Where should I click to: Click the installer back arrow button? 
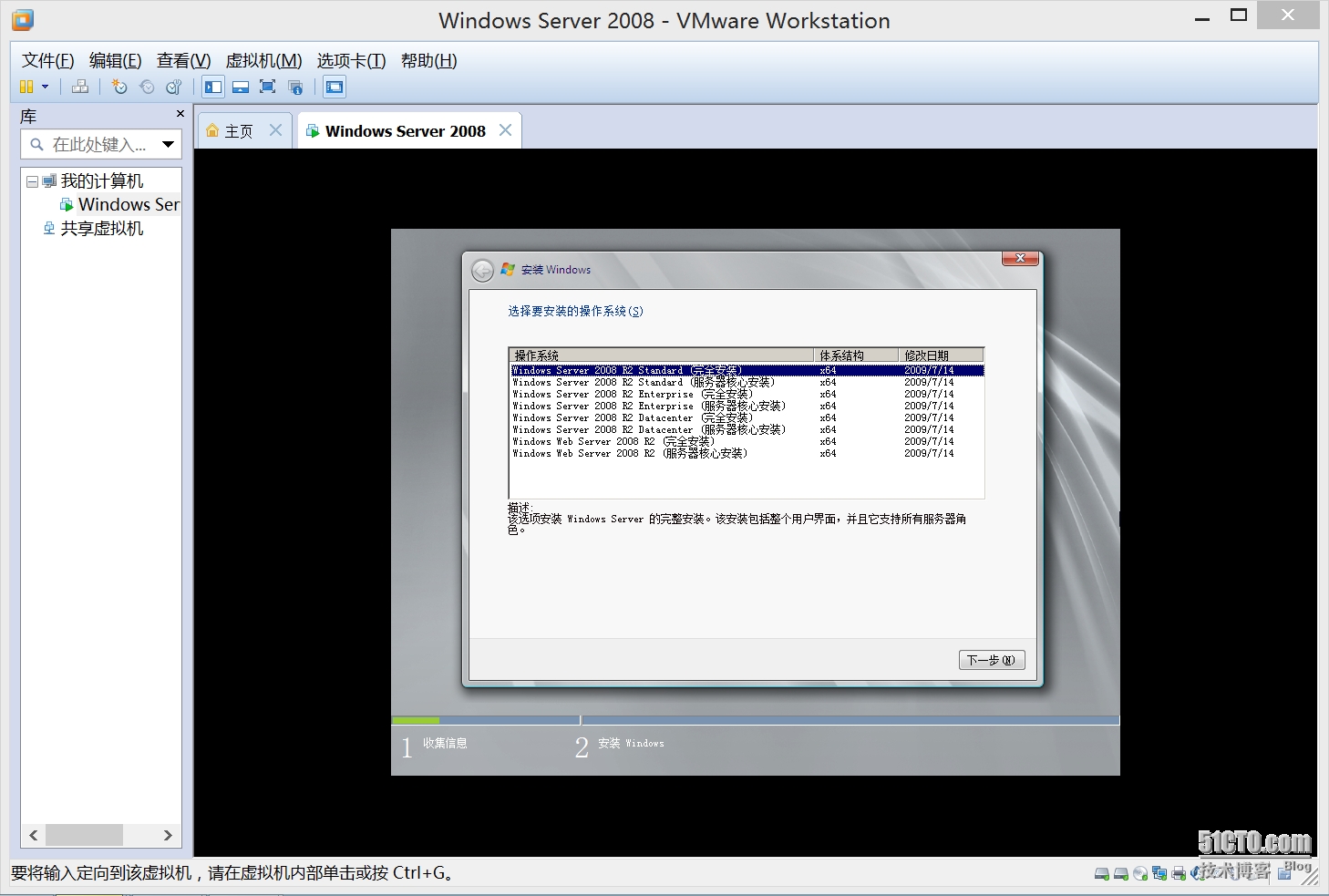[482, 270]
